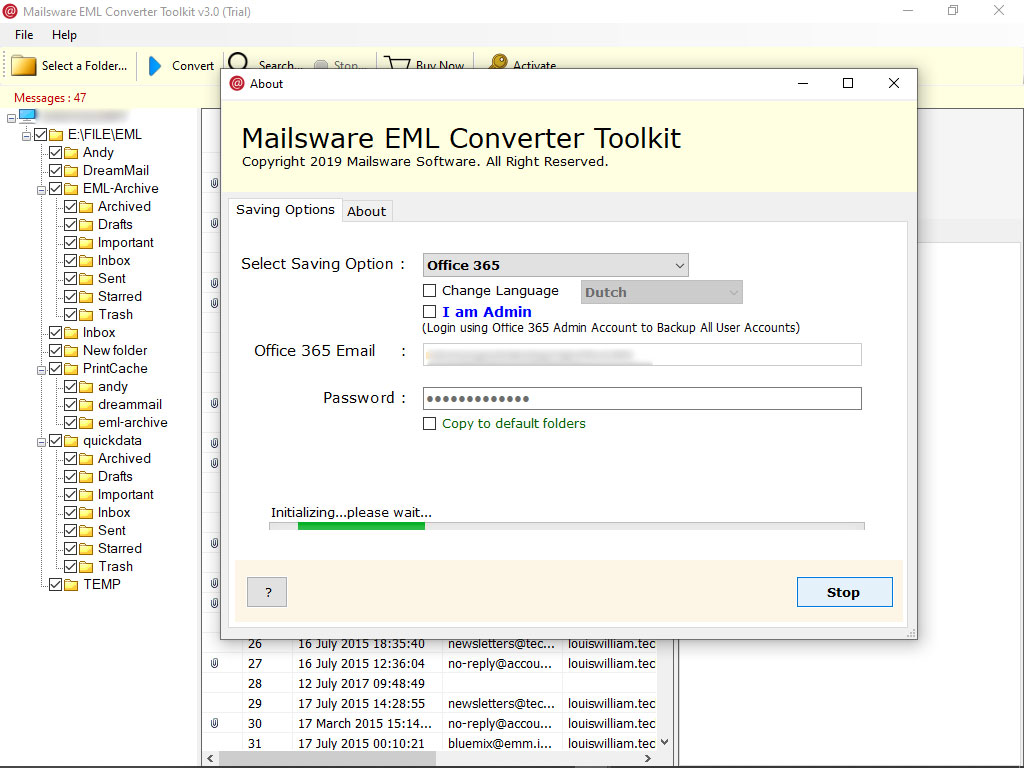The width and height of the screenshot is (1024, 768).
Task: Open the Select Saving Option dropdown
Action: pyautogui.click(x=555, y=265)
